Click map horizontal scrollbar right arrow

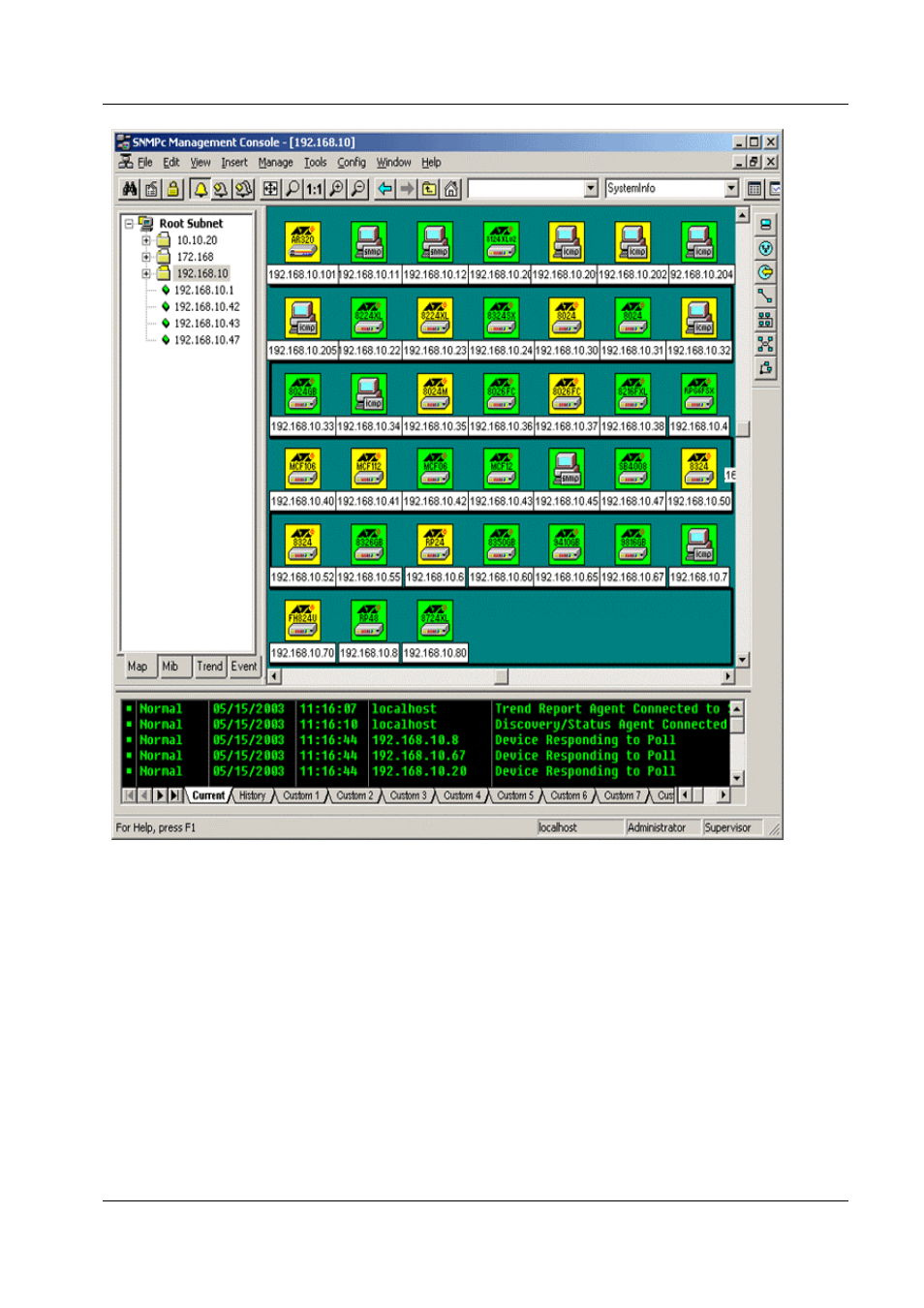(727, 676)
